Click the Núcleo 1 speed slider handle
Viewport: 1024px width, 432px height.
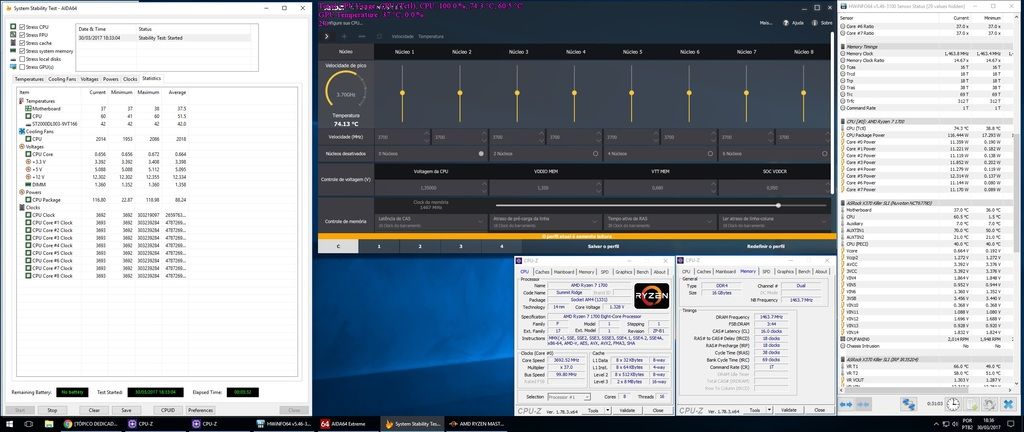[x=402, y=93]
